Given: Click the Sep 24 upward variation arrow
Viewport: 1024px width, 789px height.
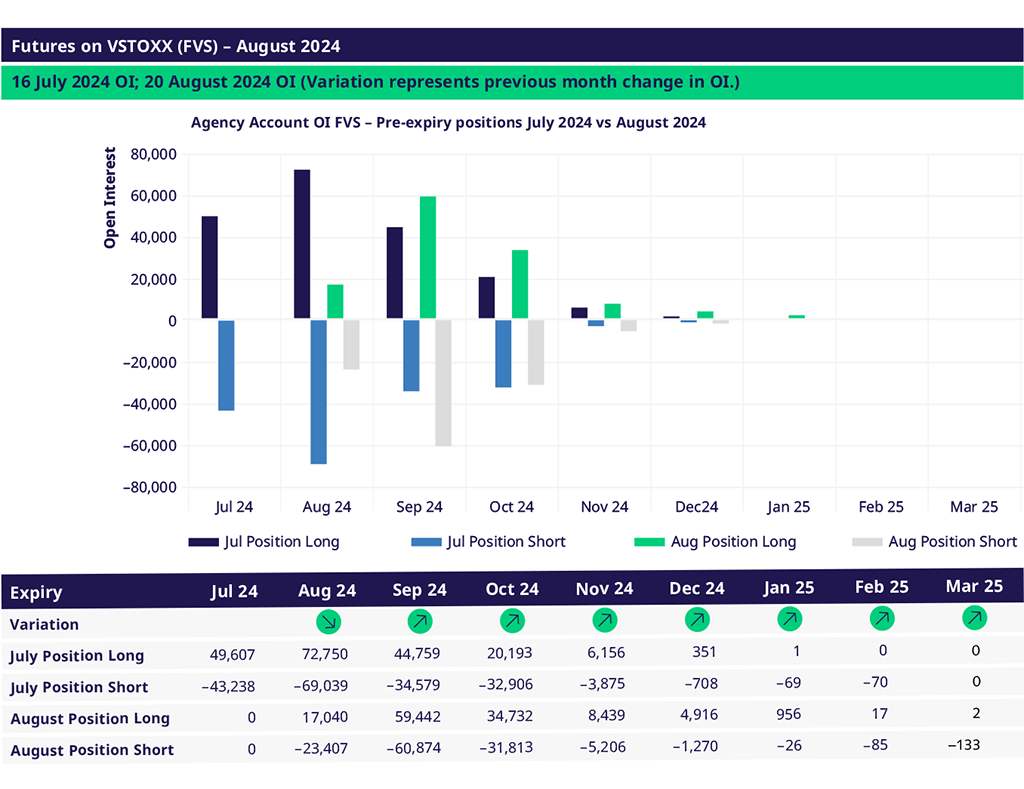Looking at the screenshot, I should pyautogui.click(x=420, y=622).
